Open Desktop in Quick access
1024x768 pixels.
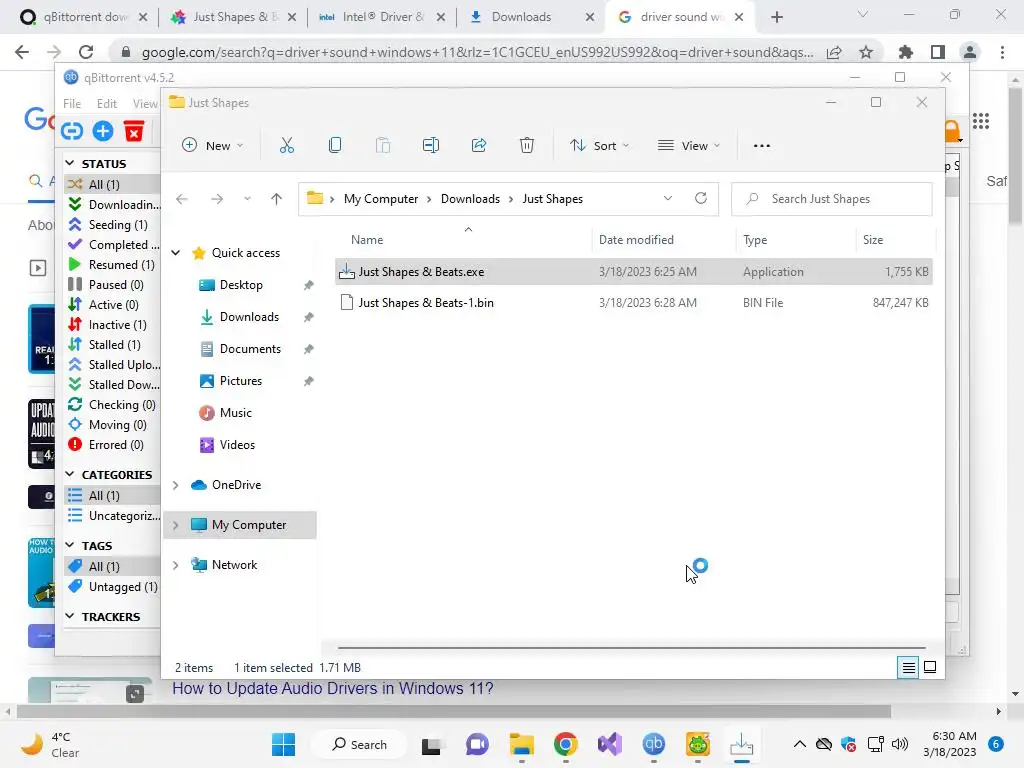241,285
